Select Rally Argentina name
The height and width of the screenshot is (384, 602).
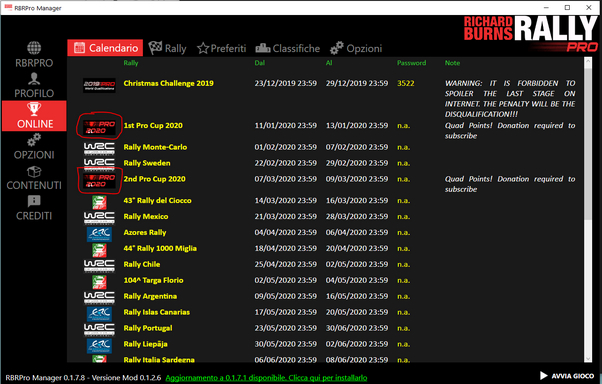point(150,296)
